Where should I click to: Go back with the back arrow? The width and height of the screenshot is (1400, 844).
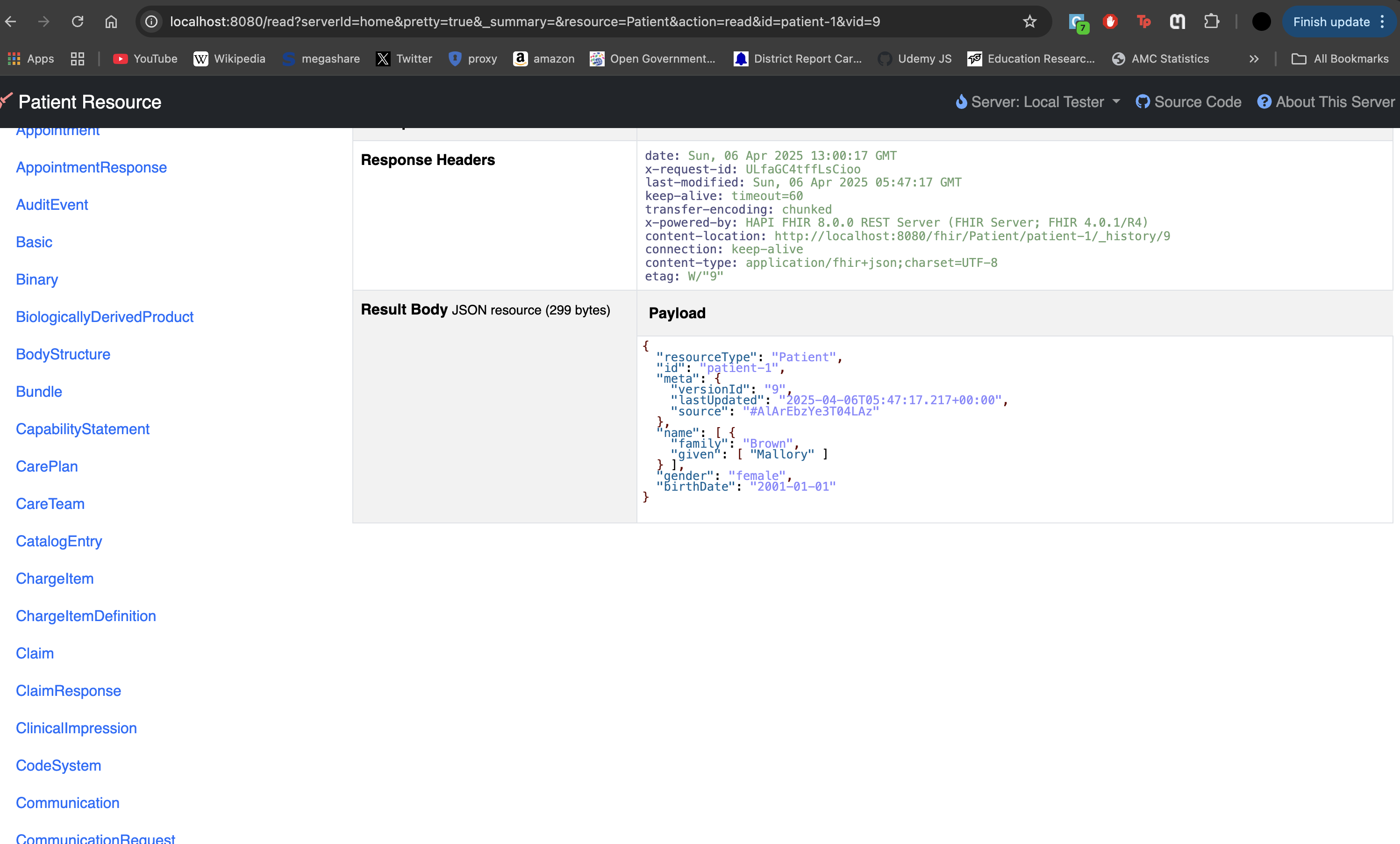point(11,21)
